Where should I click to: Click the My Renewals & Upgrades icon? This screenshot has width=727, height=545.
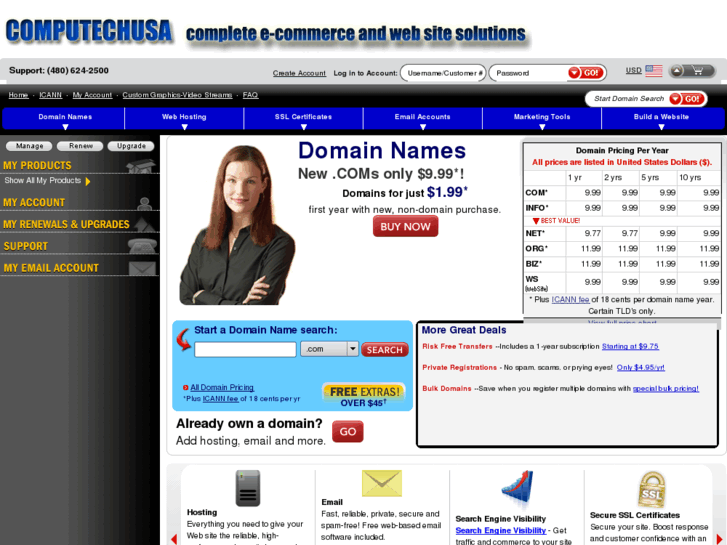[145, 224]
